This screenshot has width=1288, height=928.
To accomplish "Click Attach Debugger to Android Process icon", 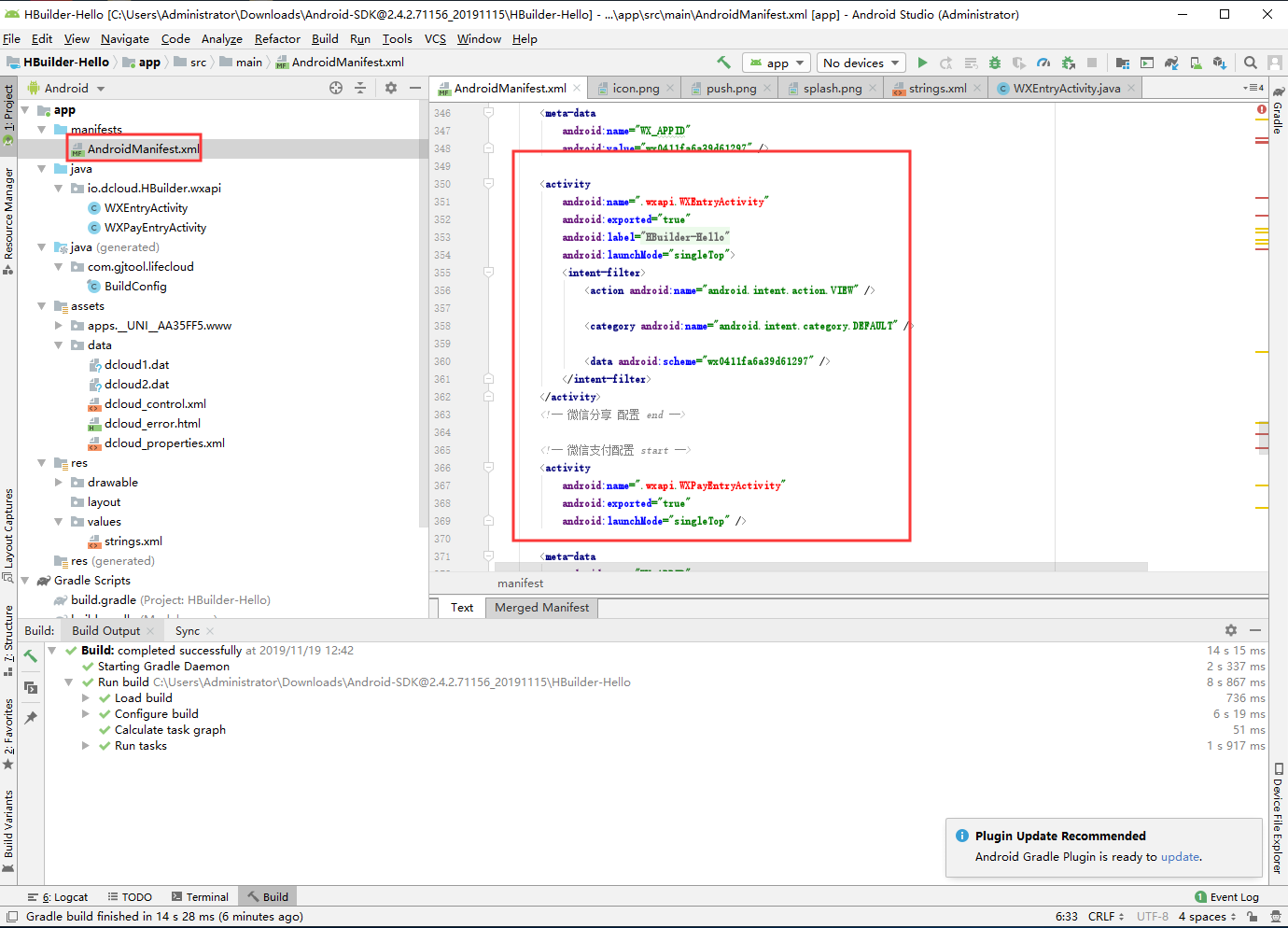I will click(1068, 63).
